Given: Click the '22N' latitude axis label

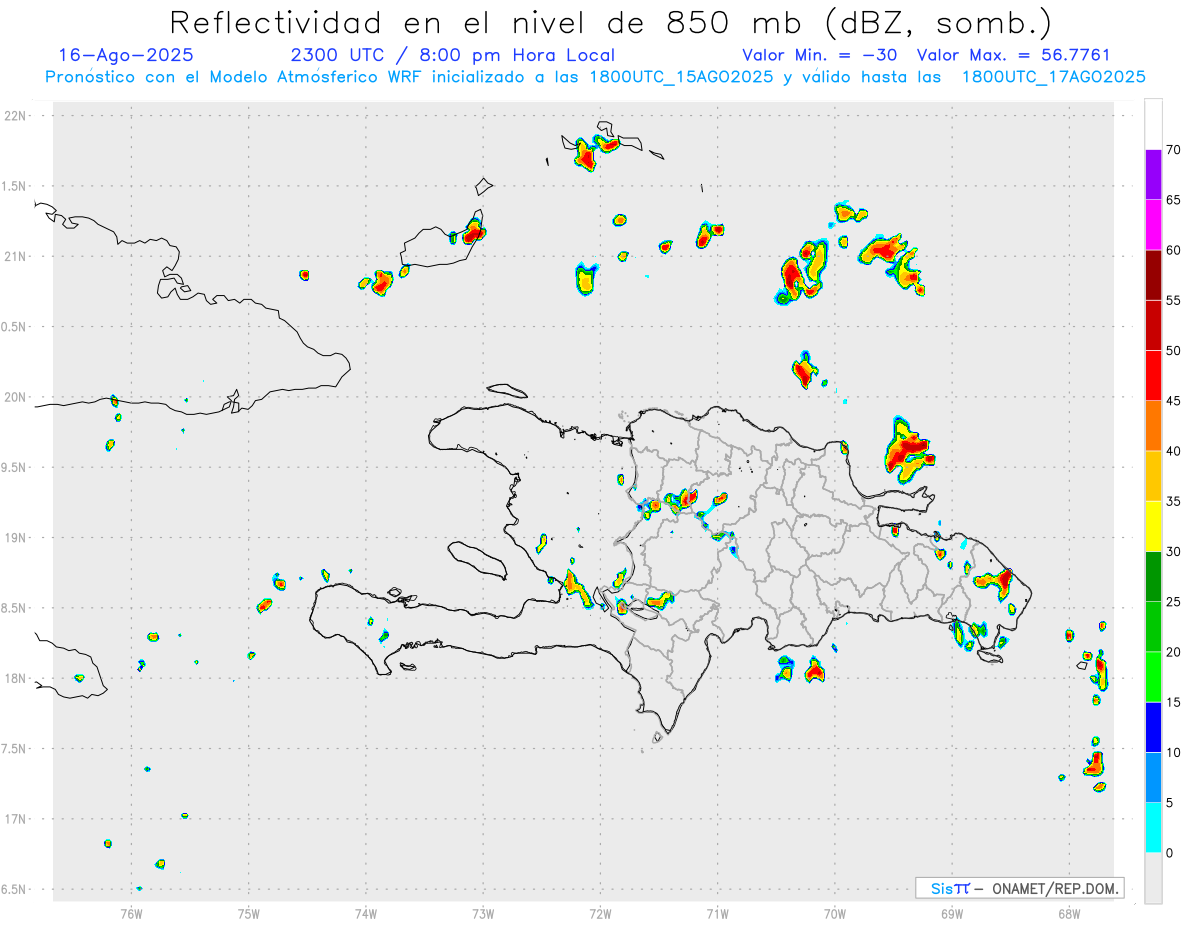Looking at the screenshot, I should pyautogui.click(x=17, y=115).
